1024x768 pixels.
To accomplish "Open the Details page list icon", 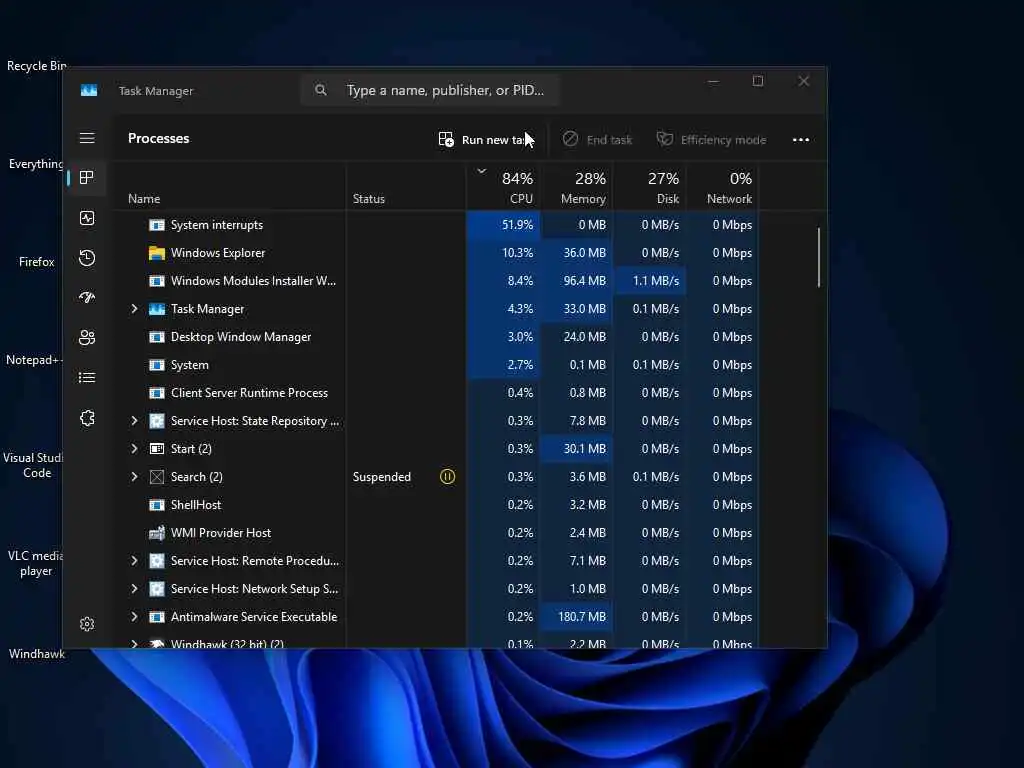I will coord(87,377).
